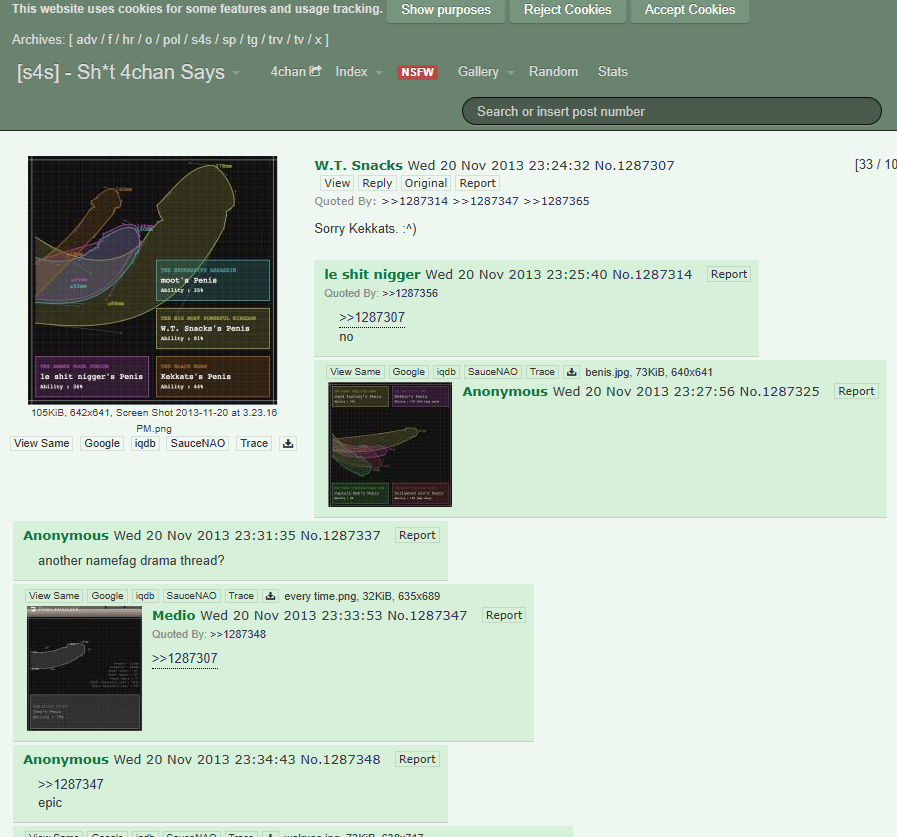Search SauceNAO for the Screen Shot image
This screenshot has width=897, height=837.
197,443
